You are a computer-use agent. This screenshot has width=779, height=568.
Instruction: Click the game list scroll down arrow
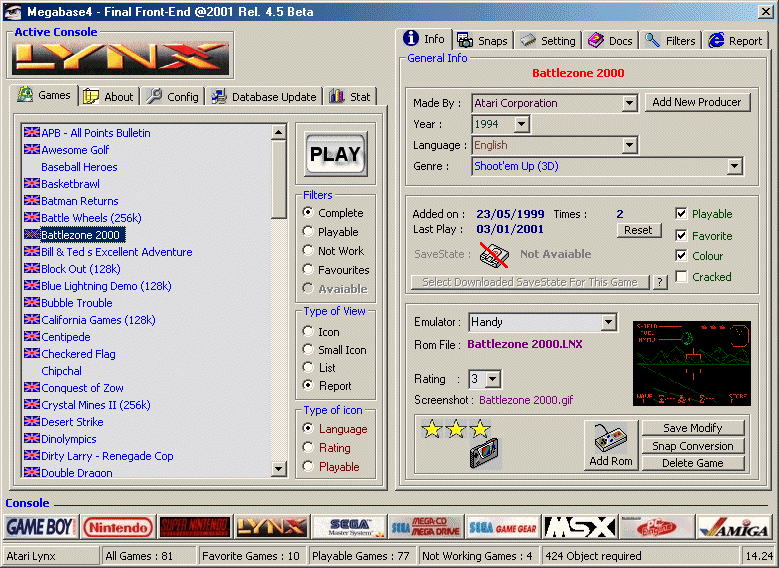pos(278,468)
